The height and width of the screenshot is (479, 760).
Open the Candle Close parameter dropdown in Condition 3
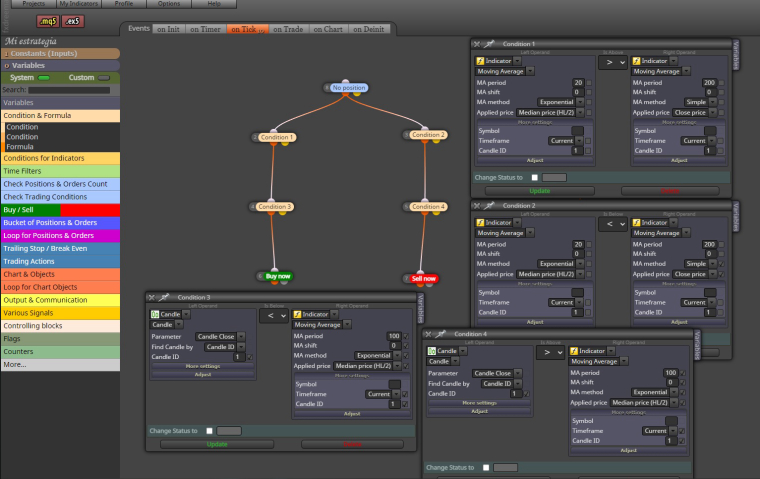coord(221,336)
